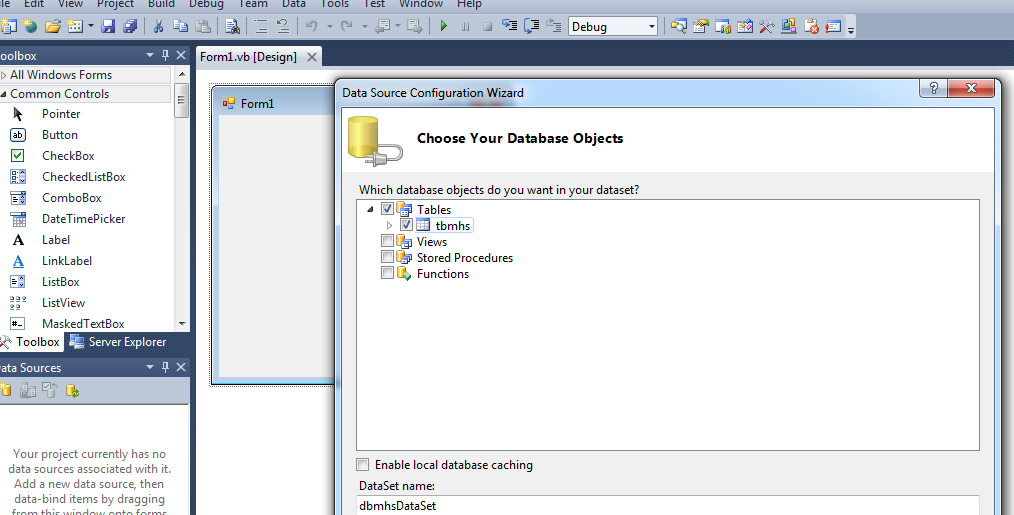This screenshot has width=1014, height=515.
Task: Open Solution Explorer via toolbar icon
Action: (x=678, y=27)
